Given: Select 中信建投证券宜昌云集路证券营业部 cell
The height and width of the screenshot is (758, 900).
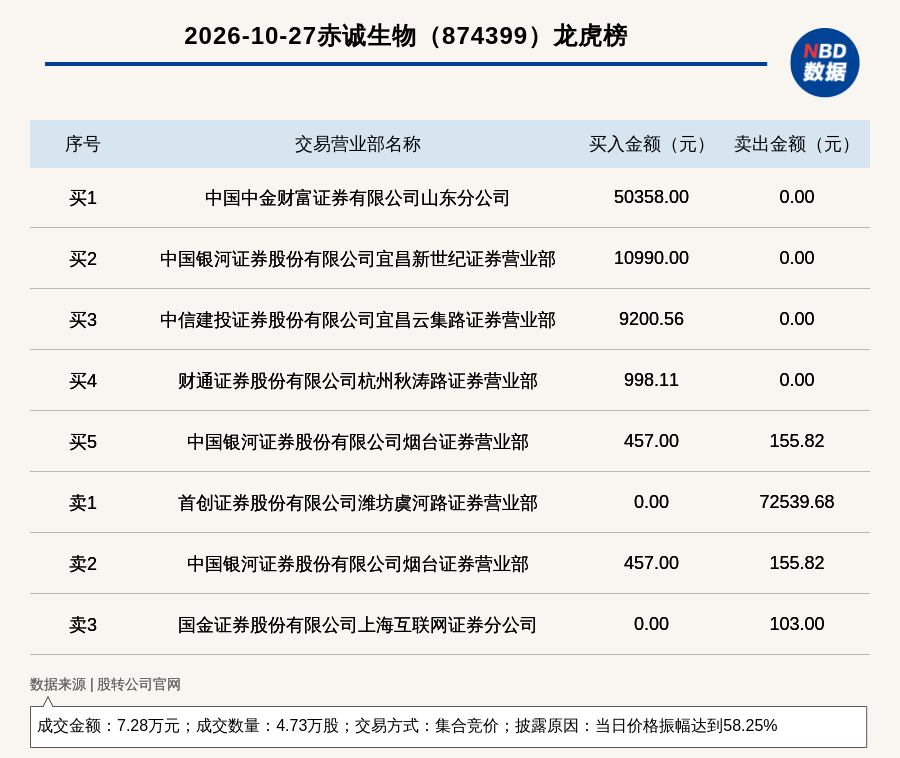Looking at the screenshot, I should click(x=358, y=320).
